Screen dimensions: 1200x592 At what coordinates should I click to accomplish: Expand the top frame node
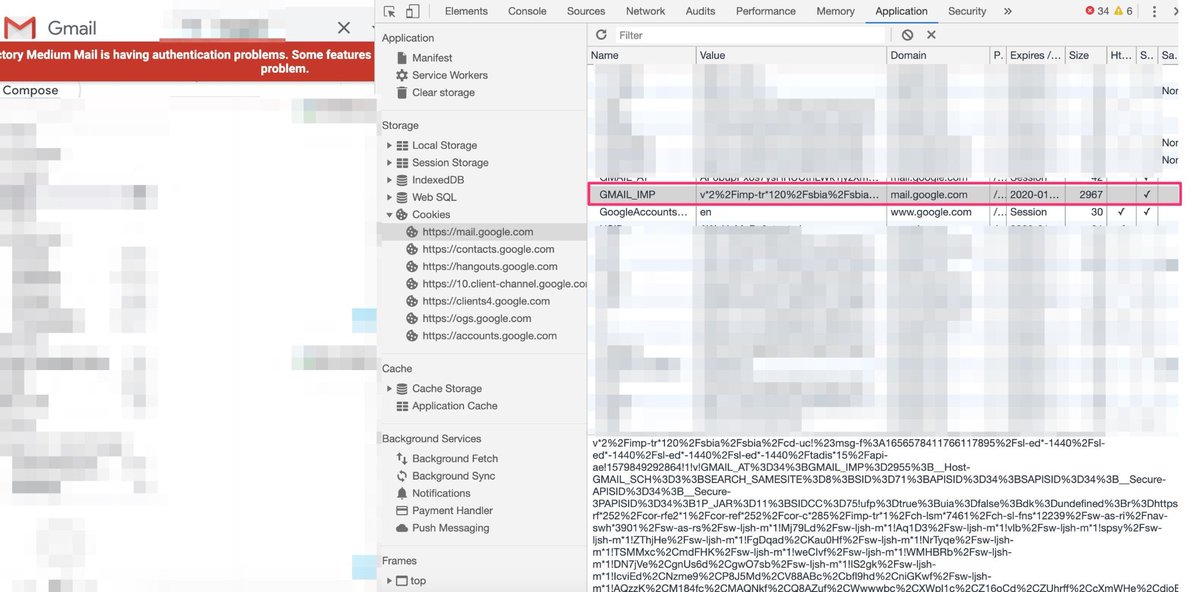click(x=390, y=580)
